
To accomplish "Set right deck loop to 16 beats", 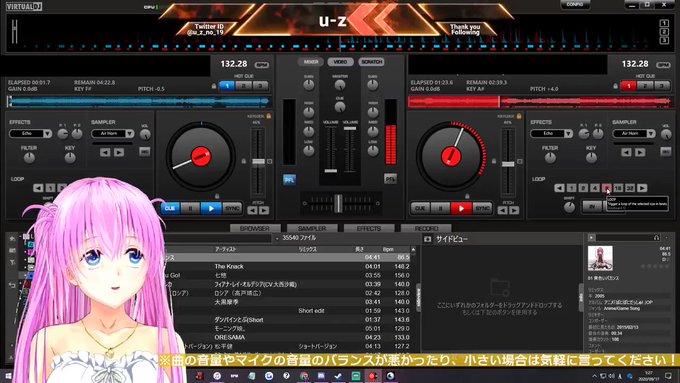I will pyautogui.click(x=618, y=188).
